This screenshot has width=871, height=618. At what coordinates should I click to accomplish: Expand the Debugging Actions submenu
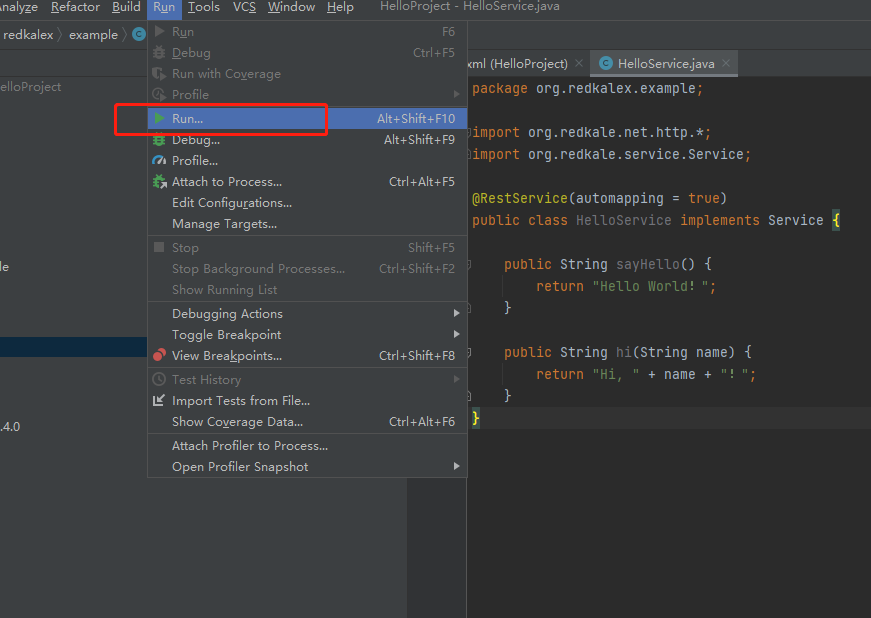[x=457, y=314]
